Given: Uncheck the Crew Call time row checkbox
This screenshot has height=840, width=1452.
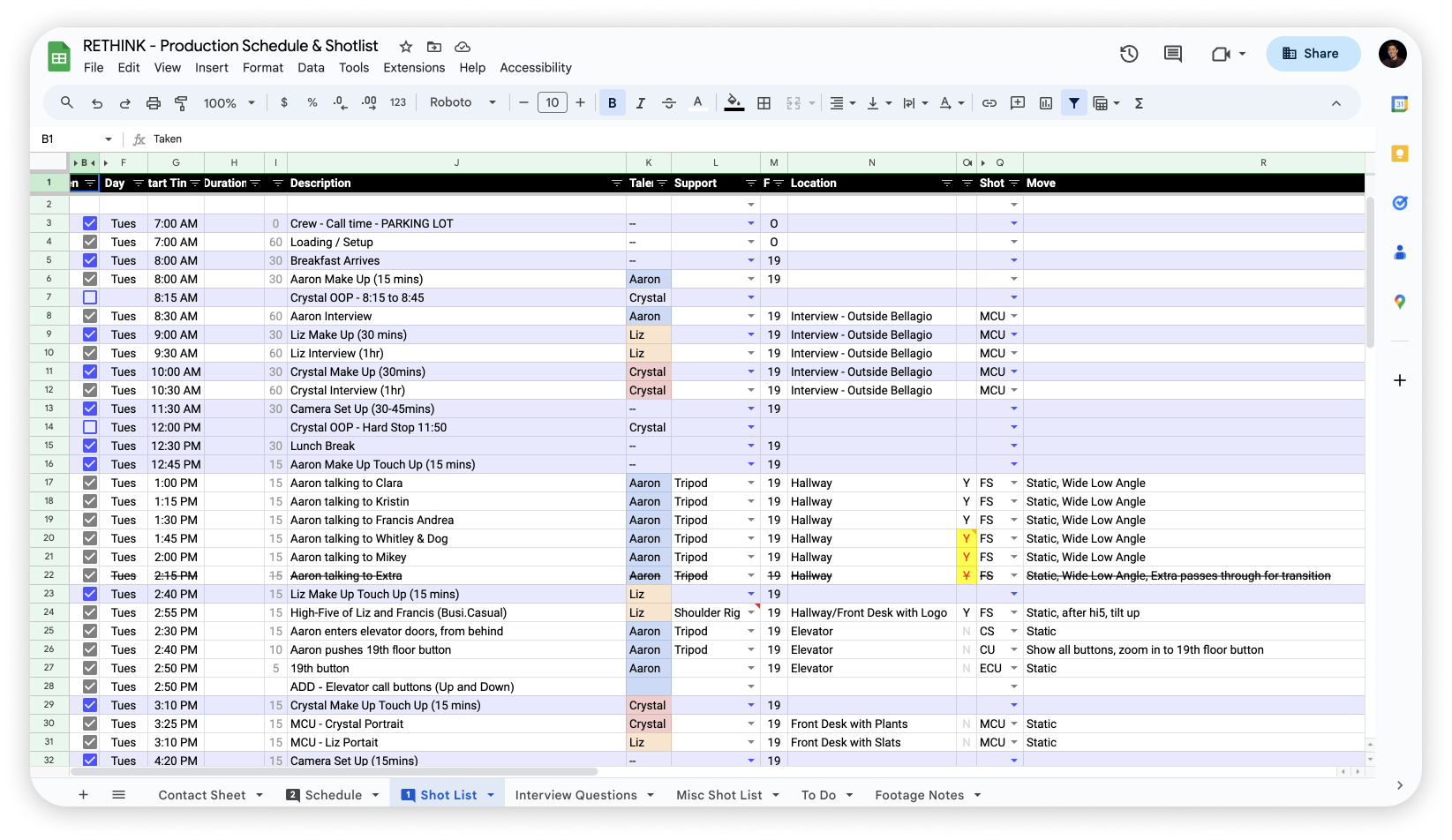Looking at the screenshot, I should pyautogui.click(x=90, y=223).
